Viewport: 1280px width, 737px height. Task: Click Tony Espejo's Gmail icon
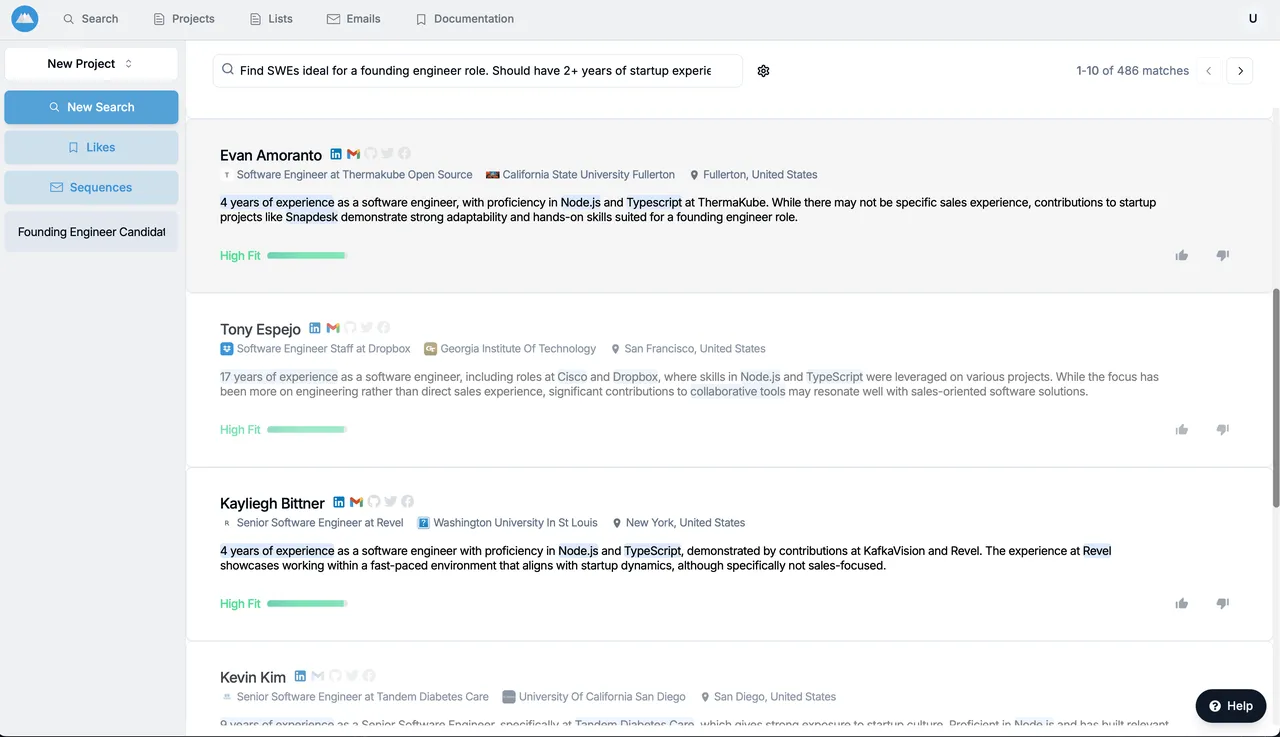point(333,328)
